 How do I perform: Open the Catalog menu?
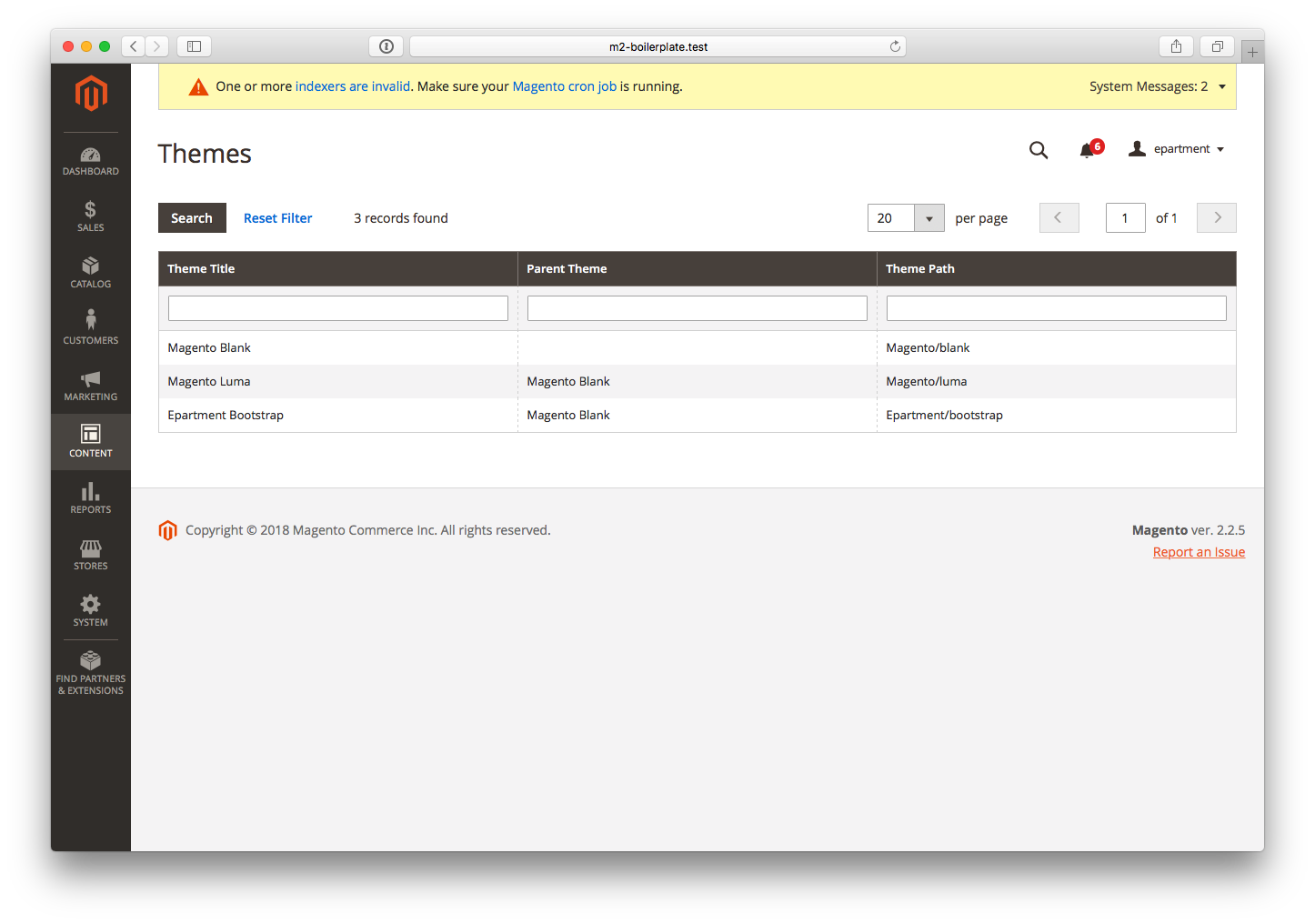click(x=91, y=273)
